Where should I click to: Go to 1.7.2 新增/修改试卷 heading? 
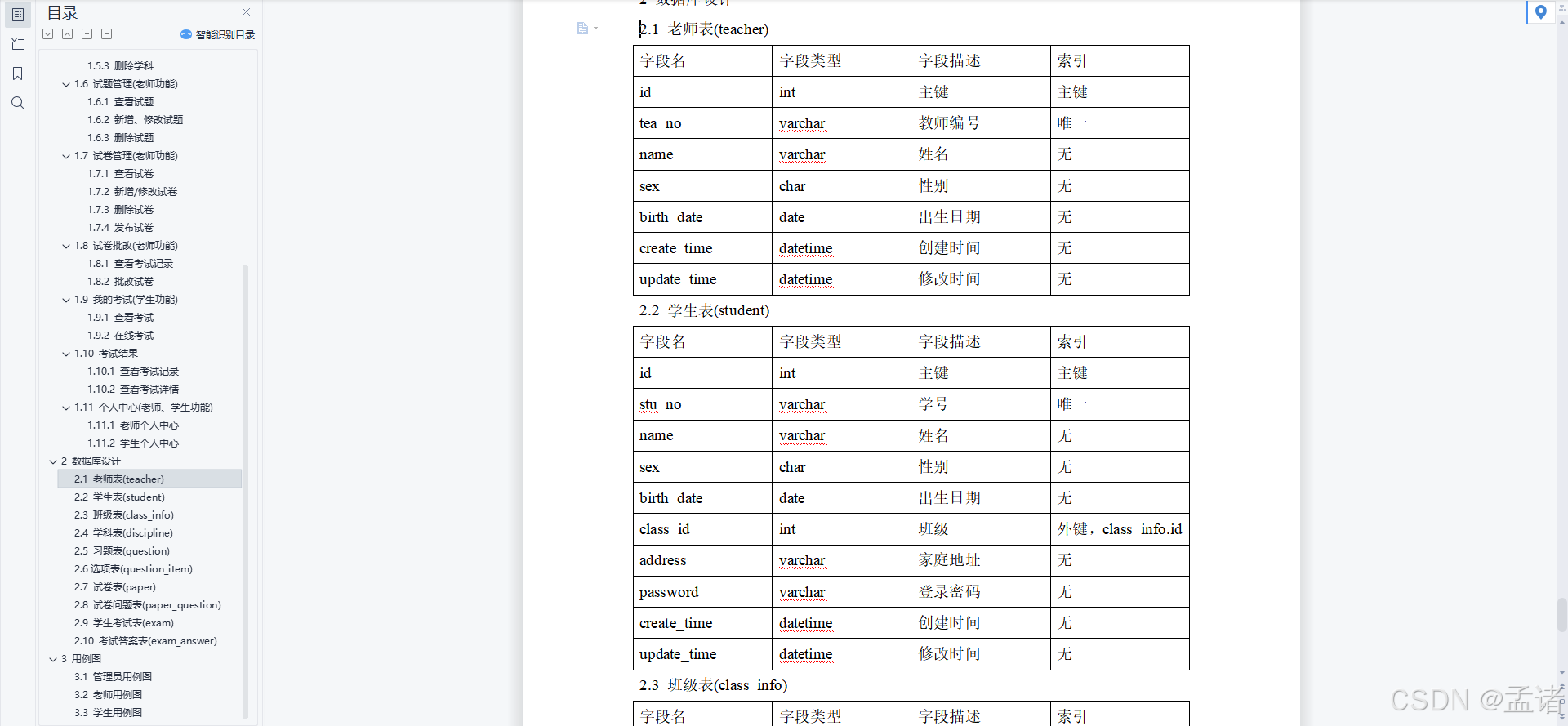[132, 192]
